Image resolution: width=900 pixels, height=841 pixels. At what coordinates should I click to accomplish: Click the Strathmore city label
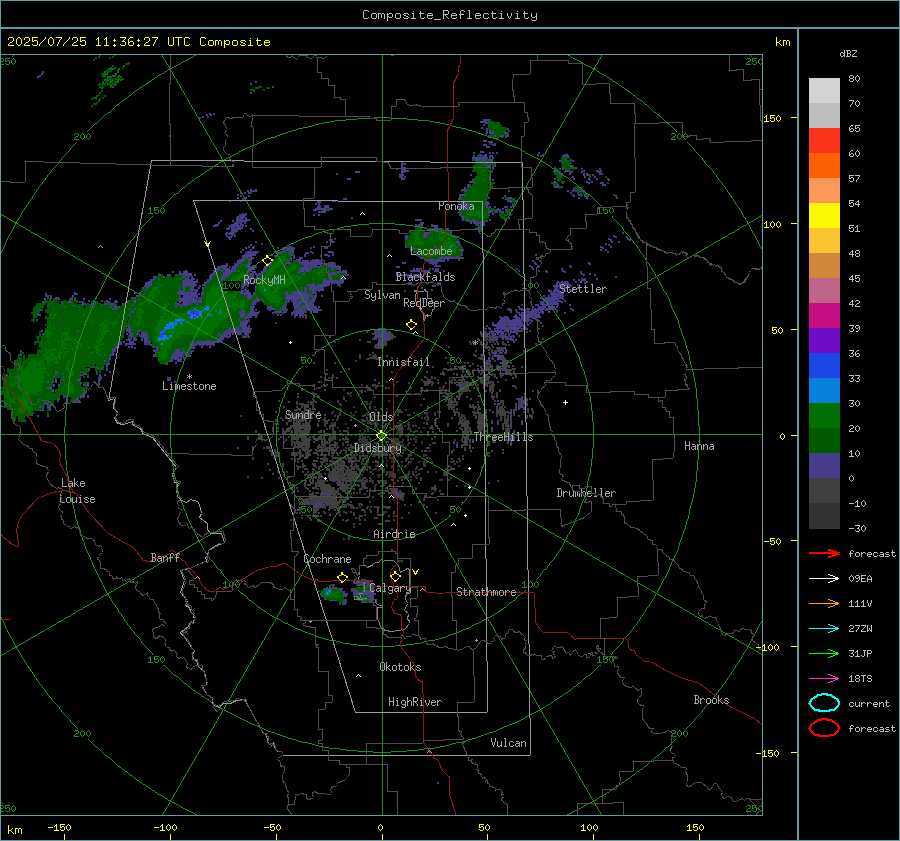486,592
